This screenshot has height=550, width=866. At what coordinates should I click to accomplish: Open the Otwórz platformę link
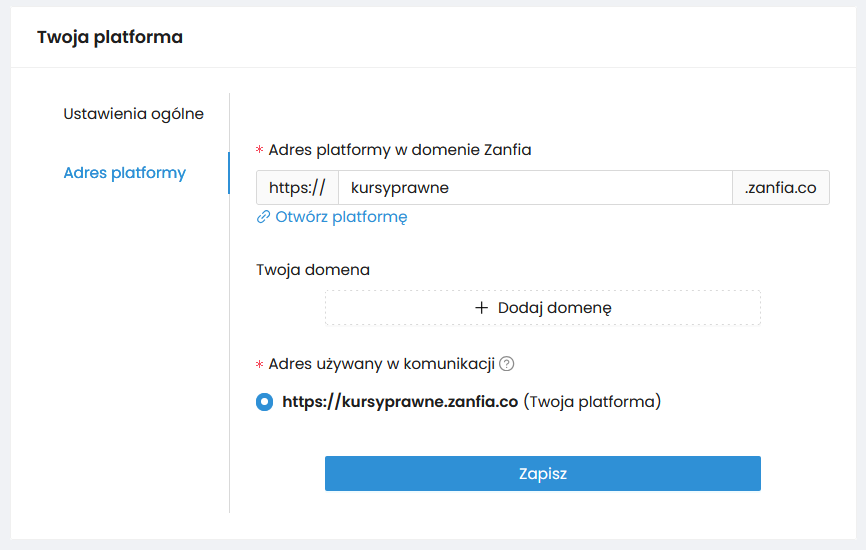[x=341, y=217]
